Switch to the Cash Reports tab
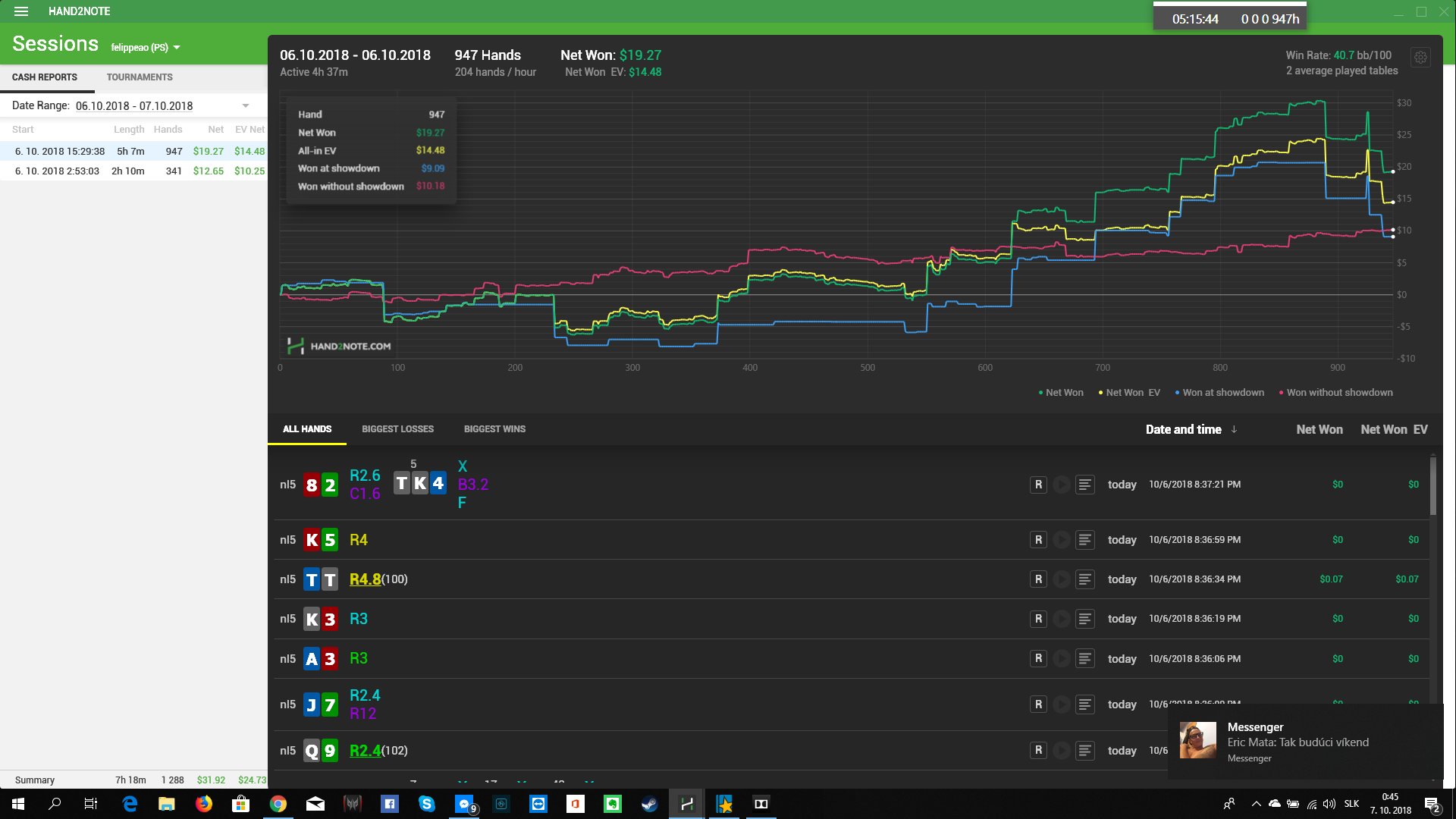This screenshot has height=819, width=1456. 45,77
